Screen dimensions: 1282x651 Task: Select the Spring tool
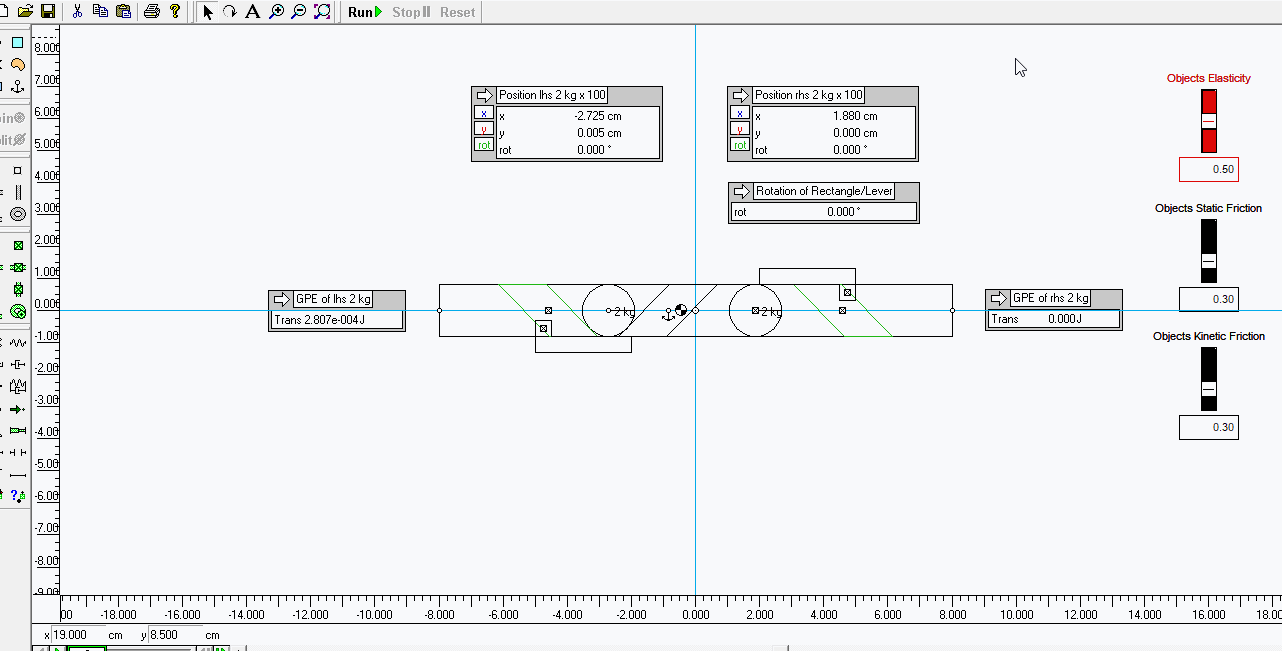coord(18,342)
